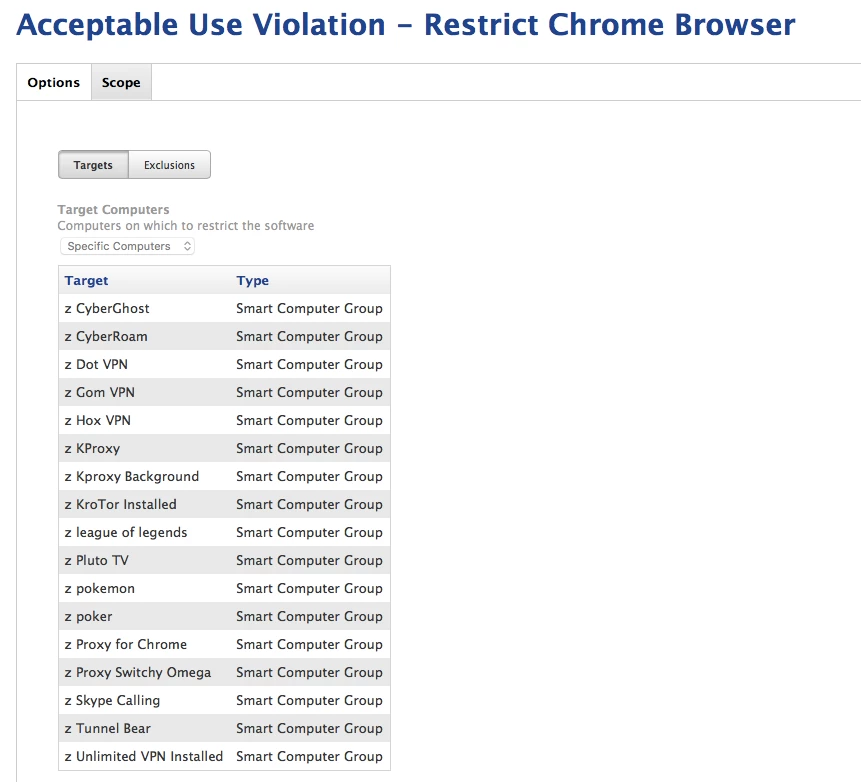The height and width of the screenshot is (782, 861).
Task: Select the z league of legends row
Action: [225, 533]
